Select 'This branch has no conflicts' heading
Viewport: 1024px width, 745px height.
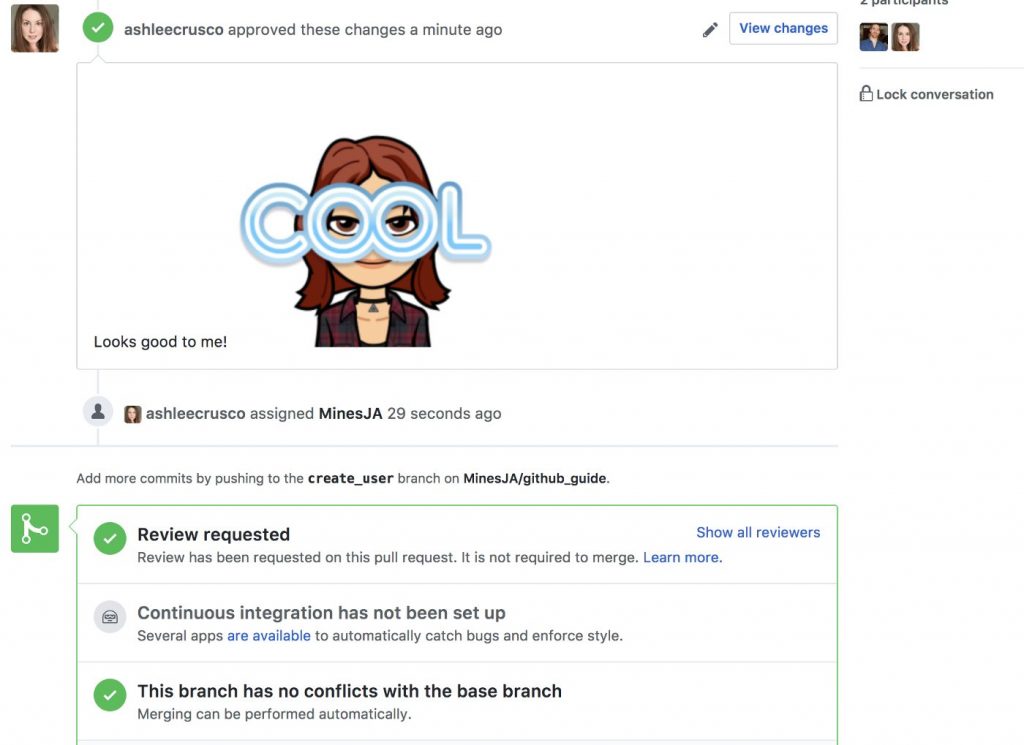349,691
